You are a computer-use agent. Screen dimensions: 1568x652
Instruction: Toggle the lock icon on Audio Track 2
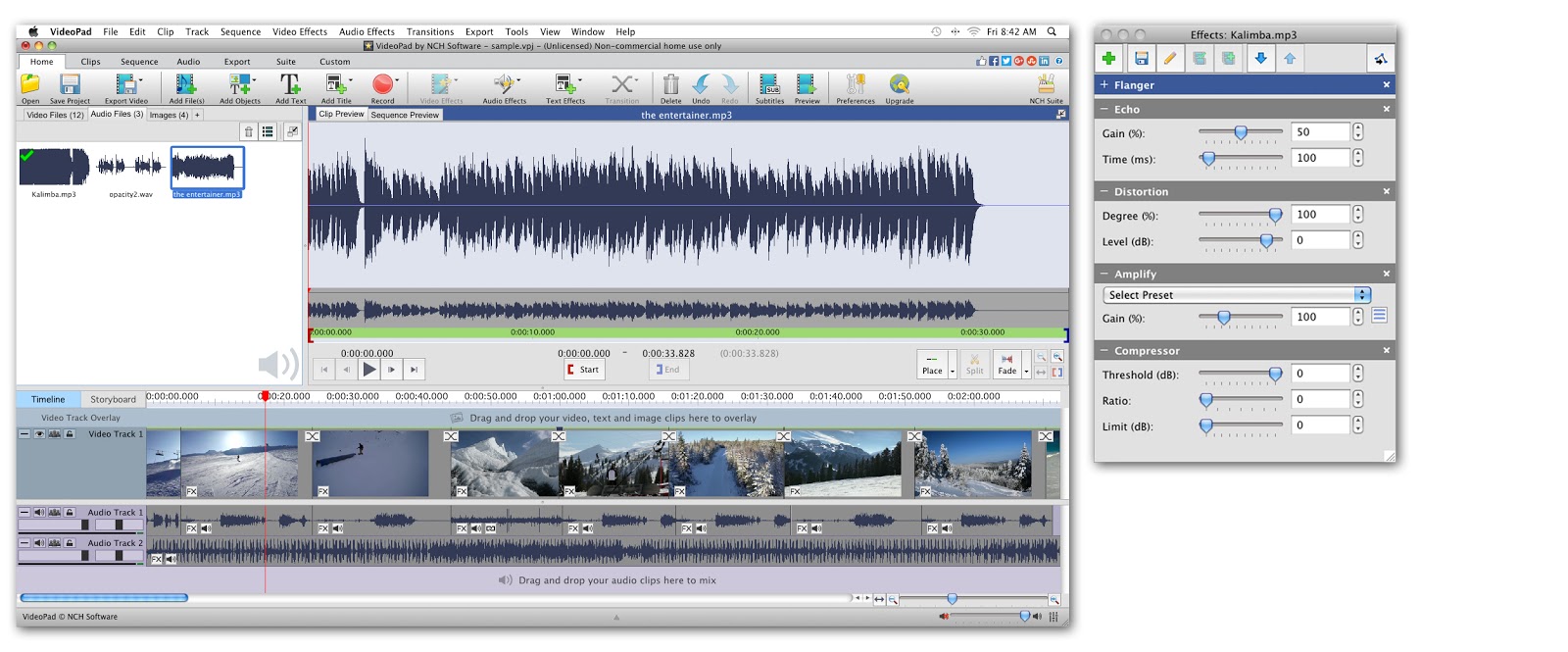pyautogui.click(x=70, y=542)
